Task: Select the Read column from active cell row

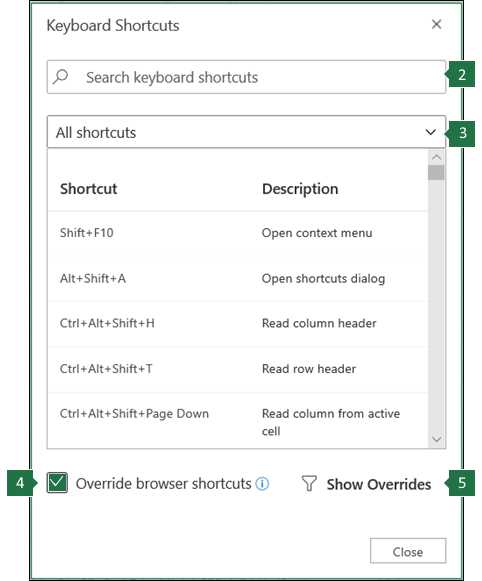Action: tap(238, 420)
